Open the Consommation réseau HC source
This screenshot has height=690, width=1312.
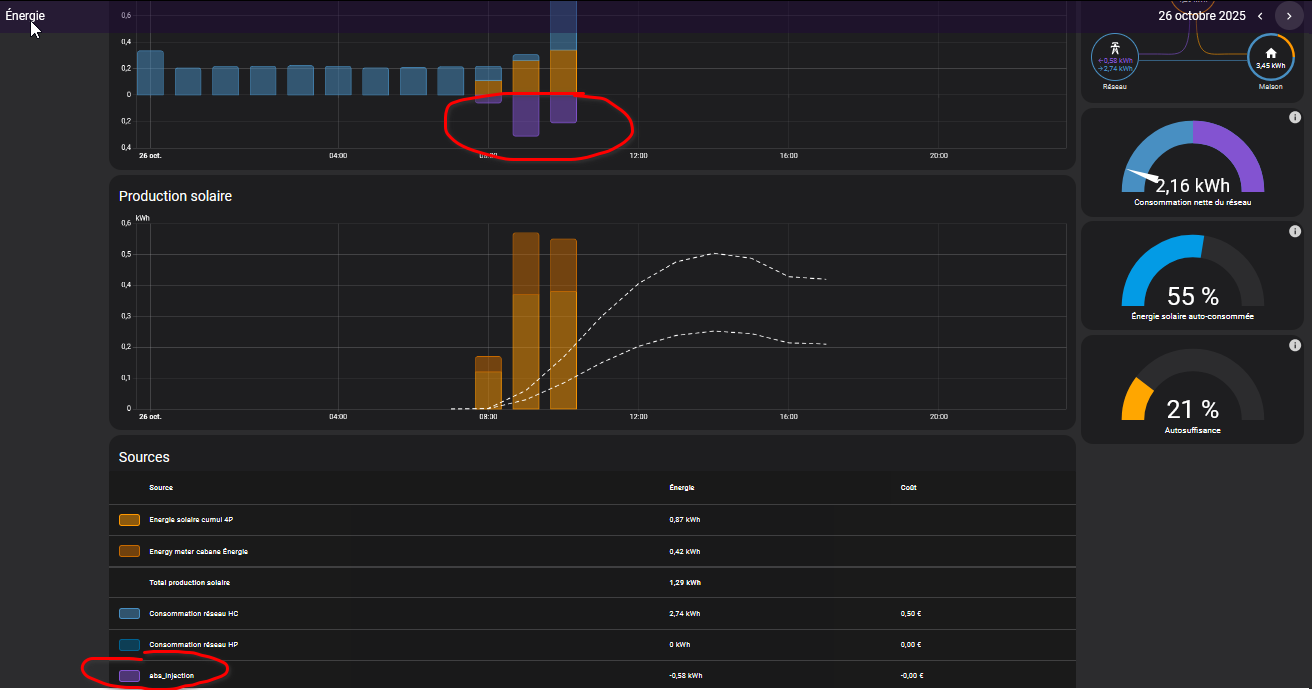194,613
